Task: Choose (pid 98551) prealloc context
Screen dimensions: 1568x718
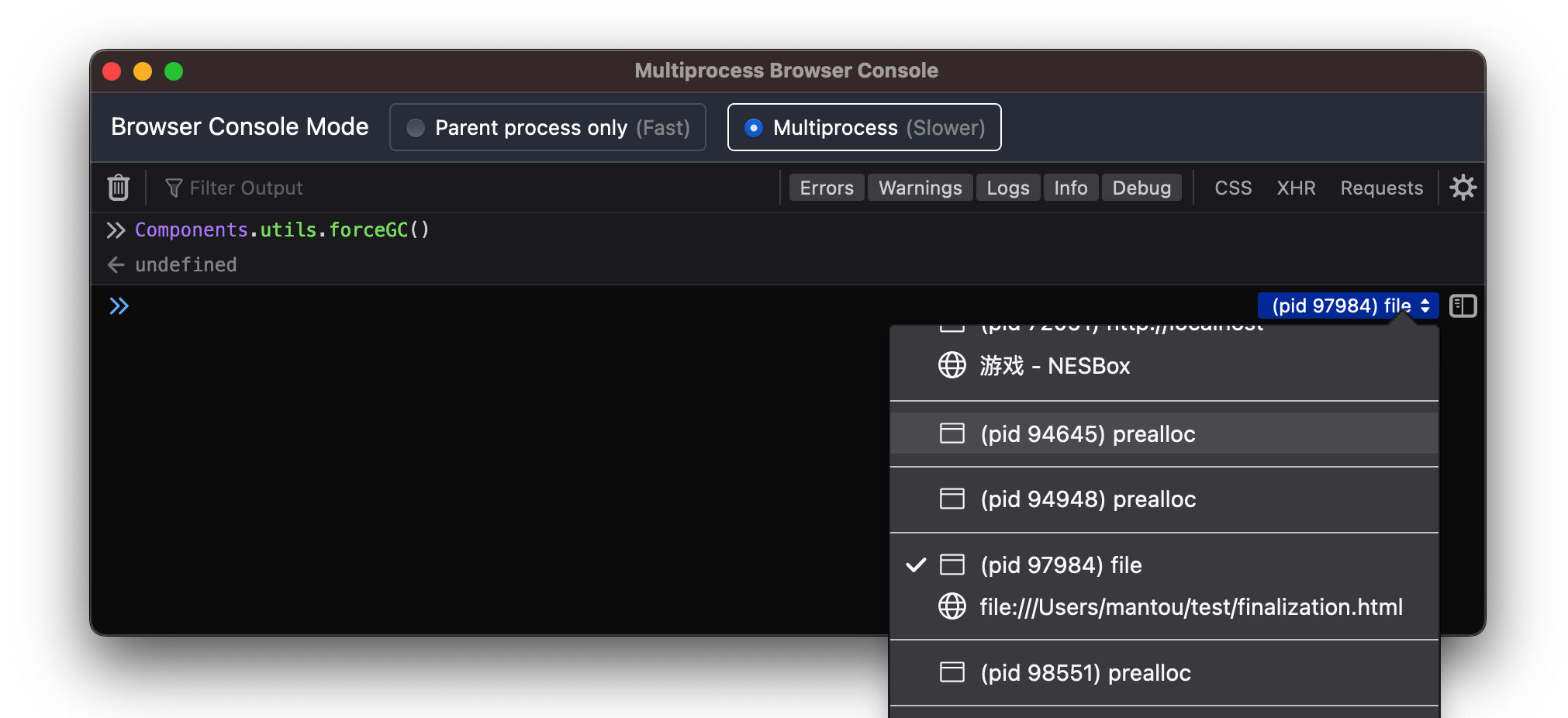Action: 1164,672
